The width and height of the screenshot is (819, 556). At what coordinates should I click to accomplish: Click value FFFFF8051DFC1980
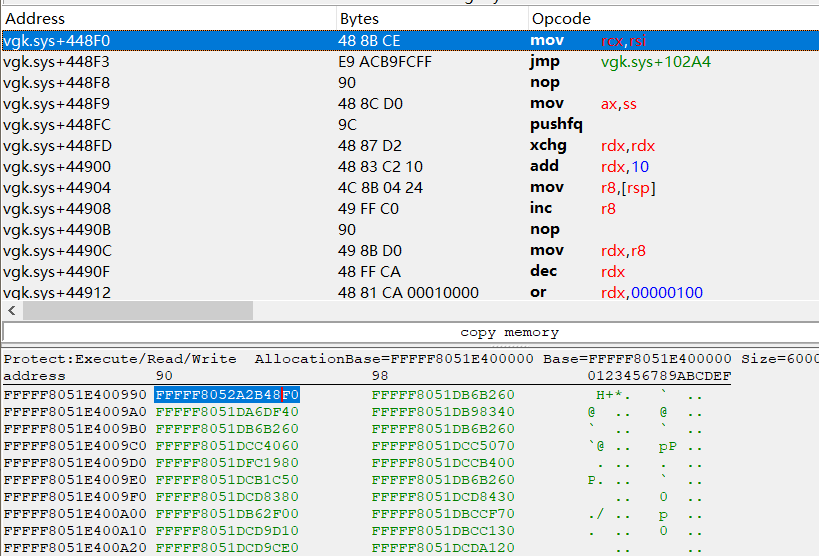227,462
